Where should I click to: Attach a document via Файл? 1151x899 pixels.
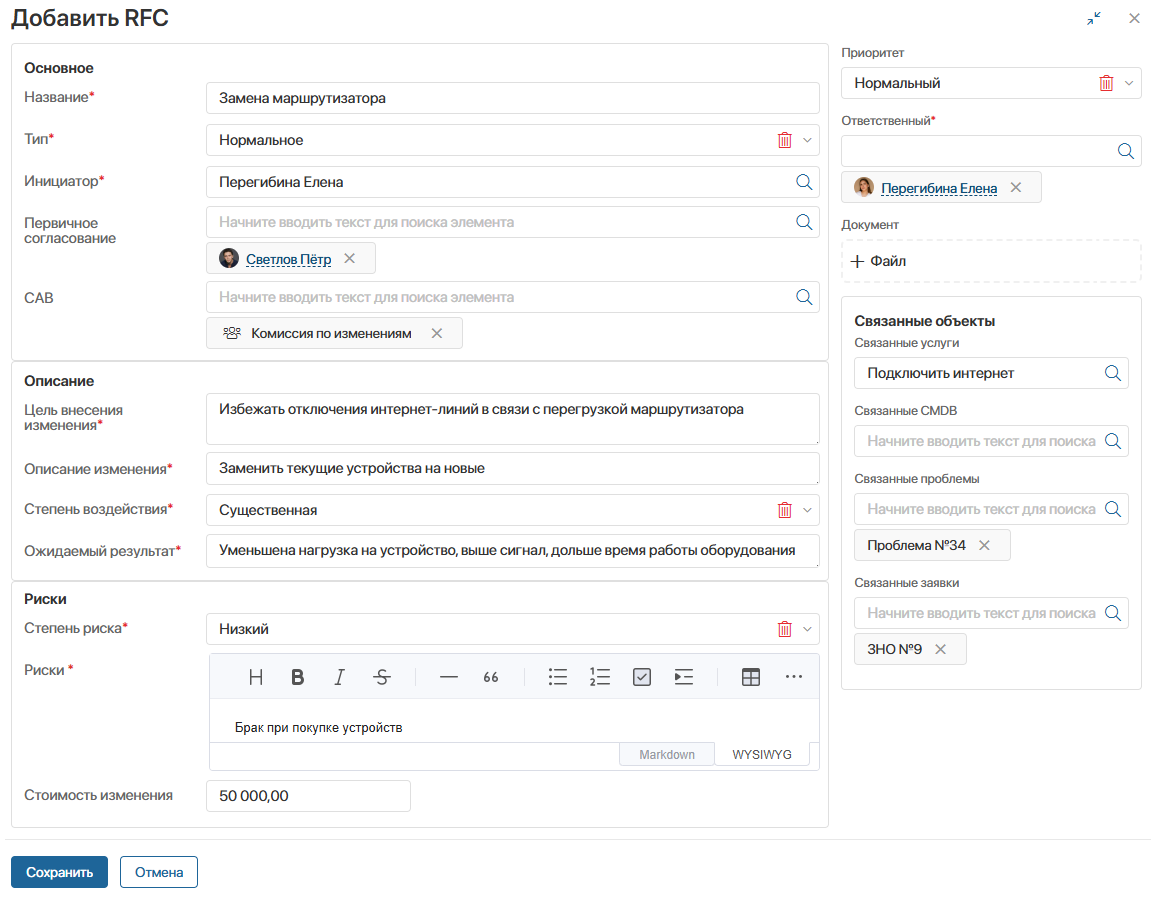click(878, 261)
